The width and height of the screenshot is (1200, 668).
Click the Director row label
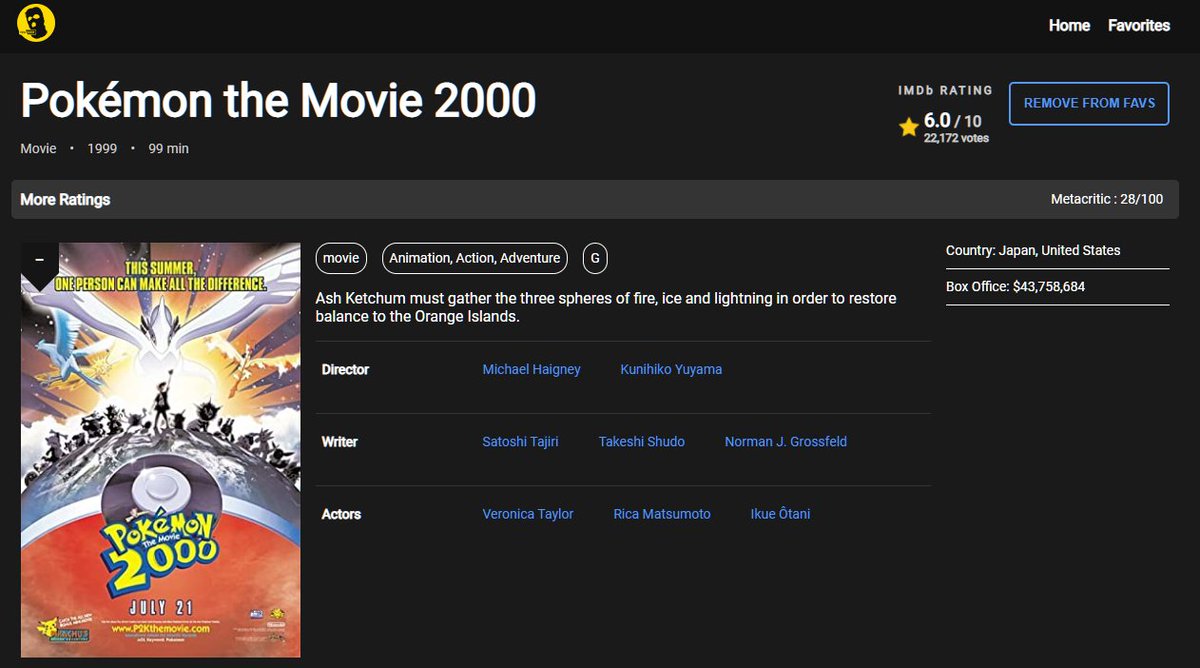pos(345,369)
